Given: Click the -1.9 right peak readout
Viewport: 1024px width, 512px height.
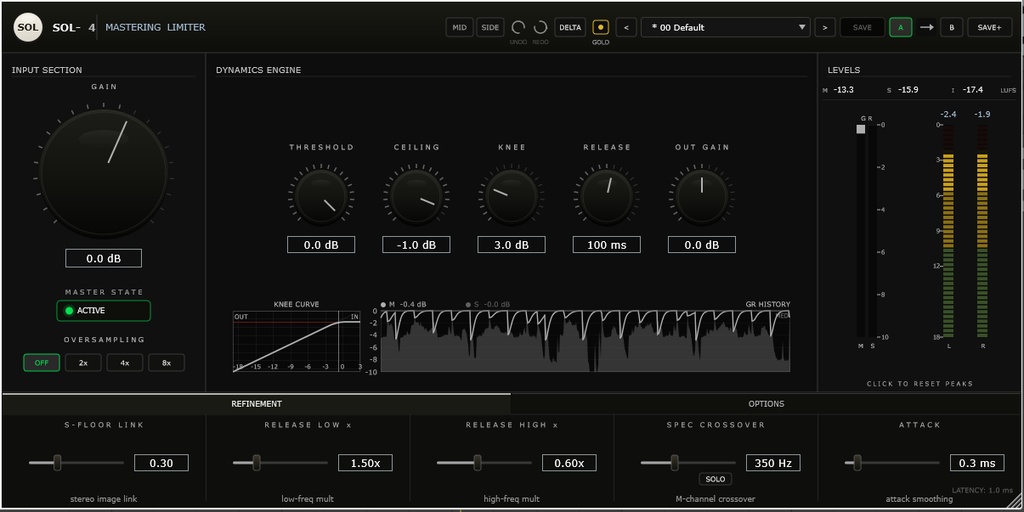Looking at the screenshot, I should coord(982,114).
